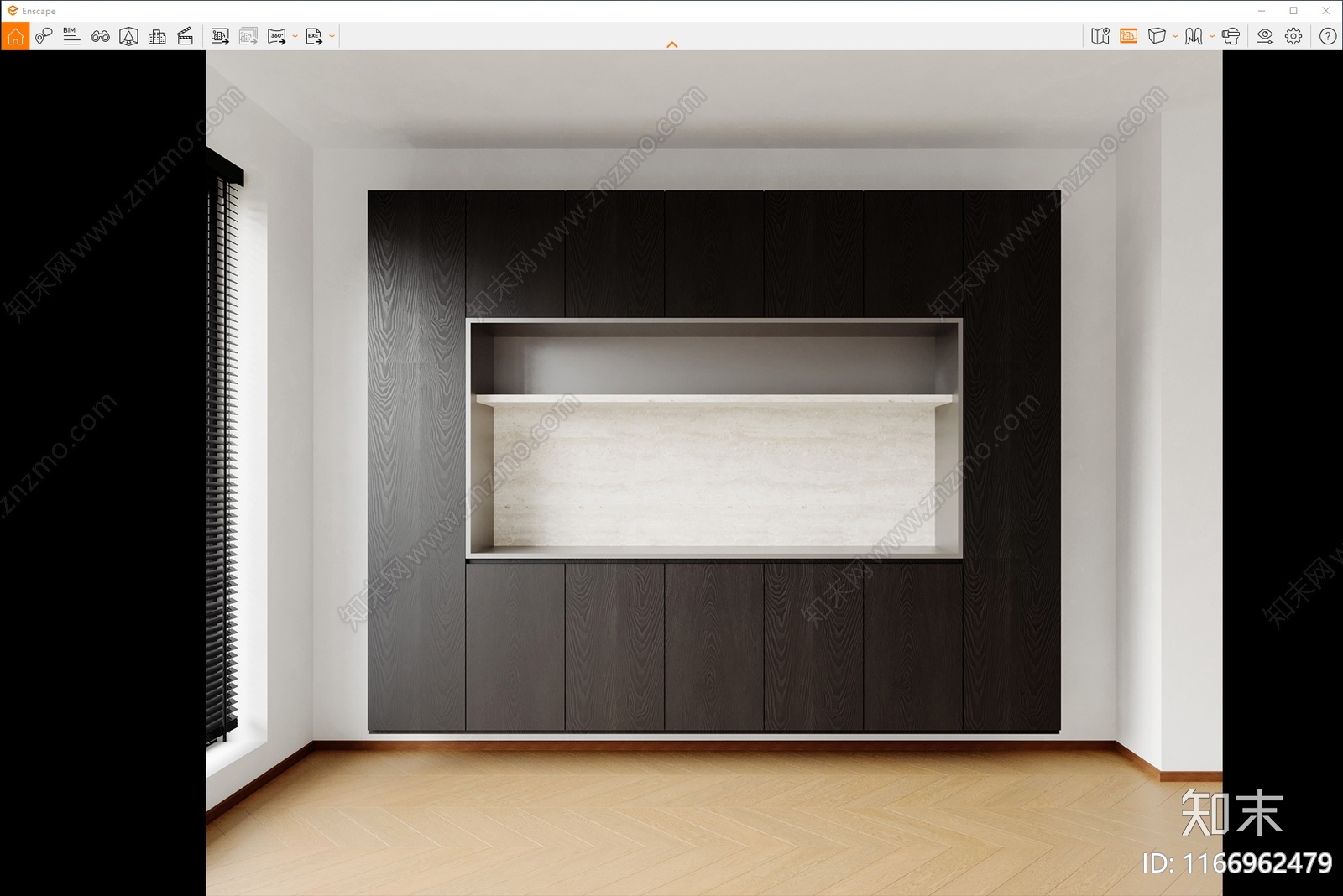The height and width of the screenshot is (896, 1343).
Task: Toggle the Mini Map icon
Action: coord(1100,36)
